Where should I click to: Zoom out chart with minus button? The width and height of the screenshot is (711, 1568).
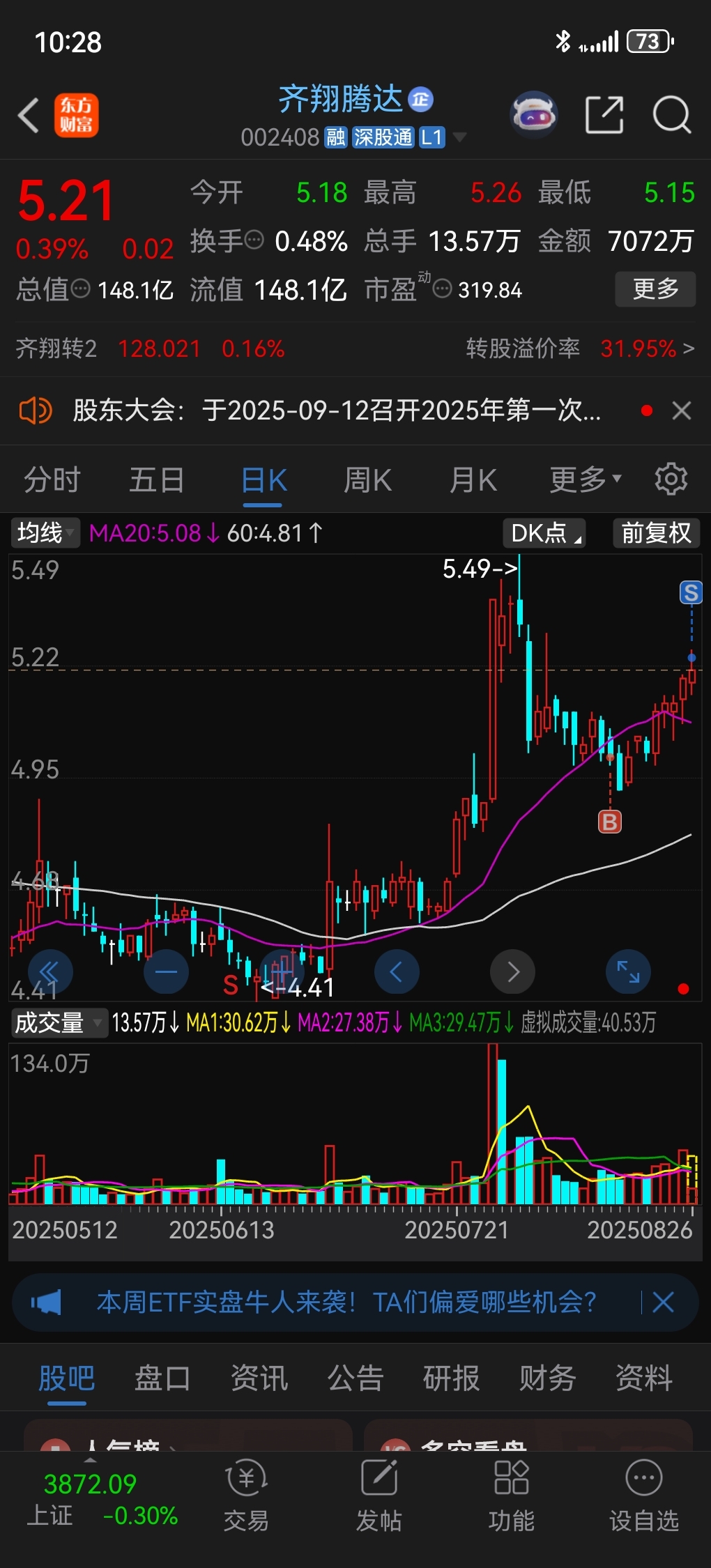tap(166, 971)
